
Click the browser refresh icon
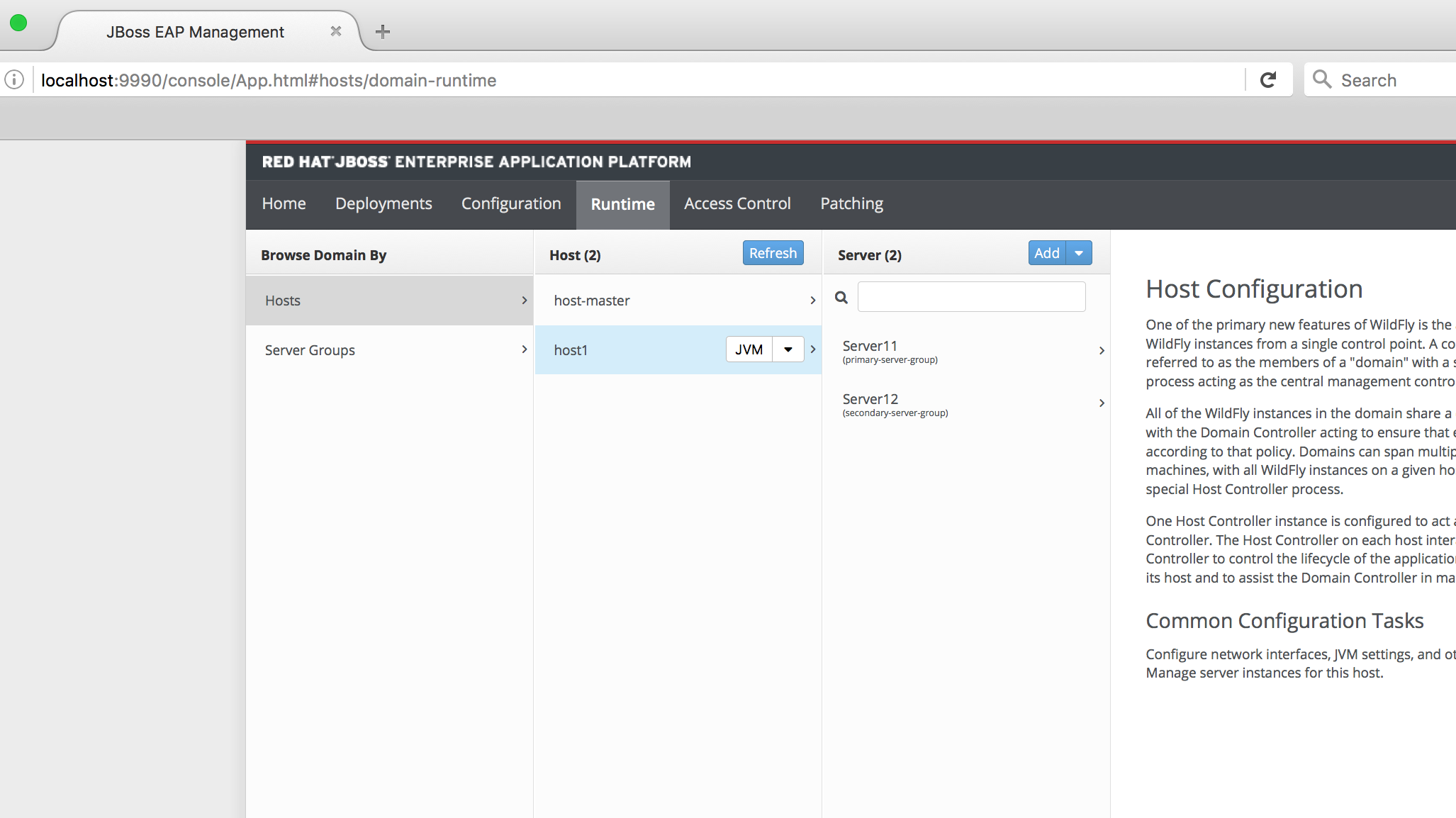click(1269, 80)
